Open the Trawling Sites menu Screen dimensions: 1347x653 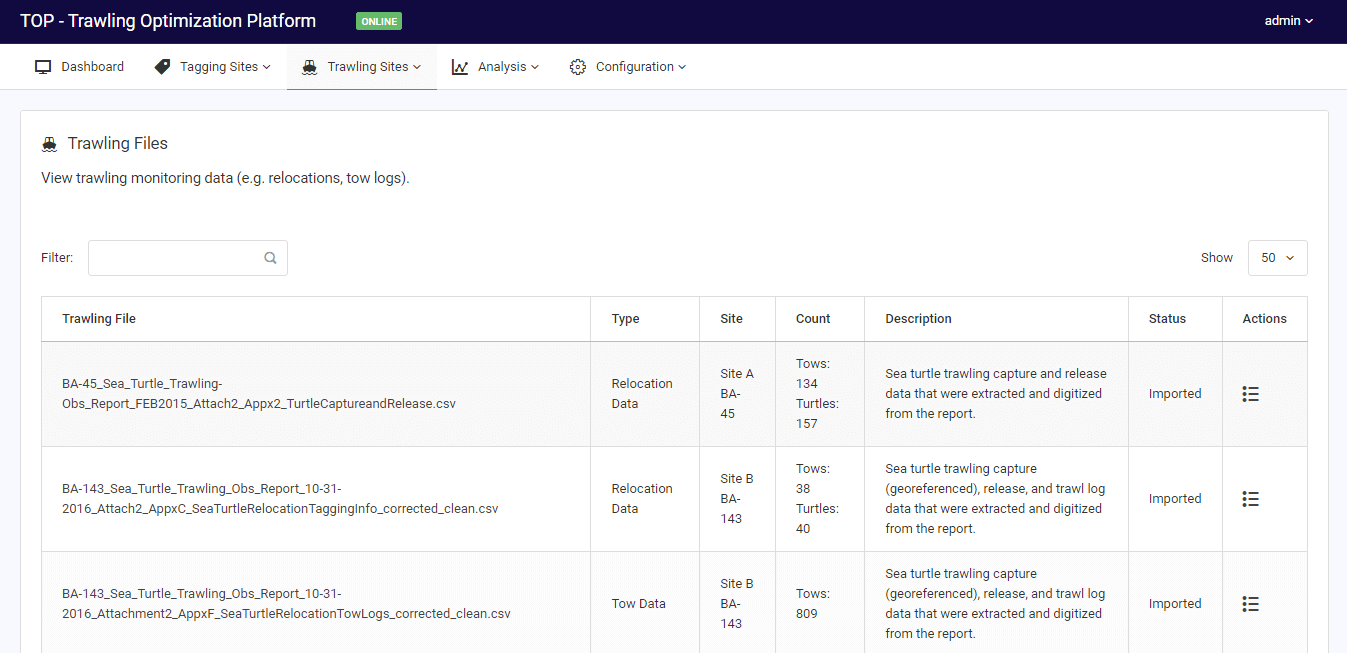pyautogui.click(x=362, y=67)
